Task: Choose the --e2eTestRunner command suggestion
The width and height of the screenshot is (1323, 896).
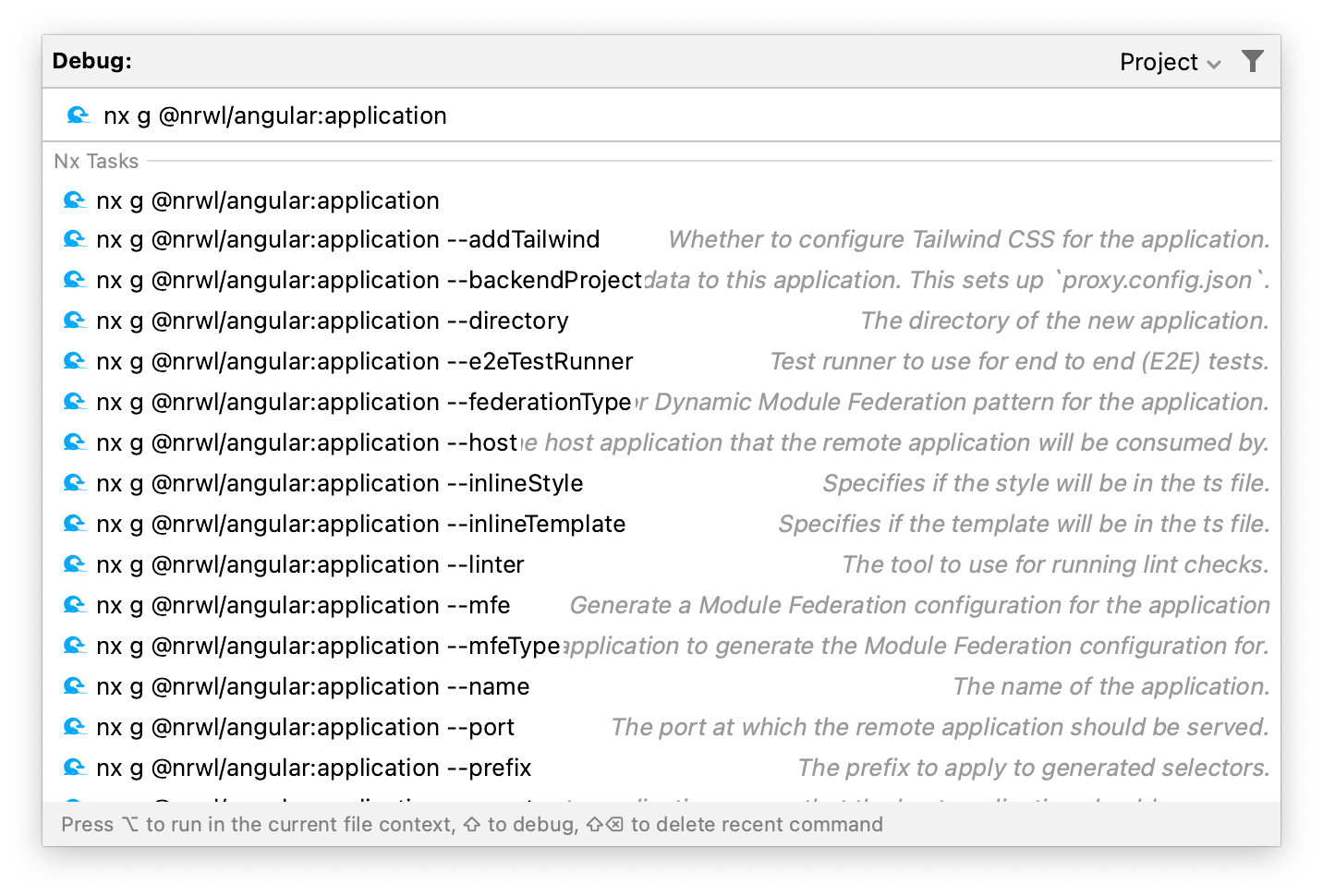Action: (x=661, y=361)
